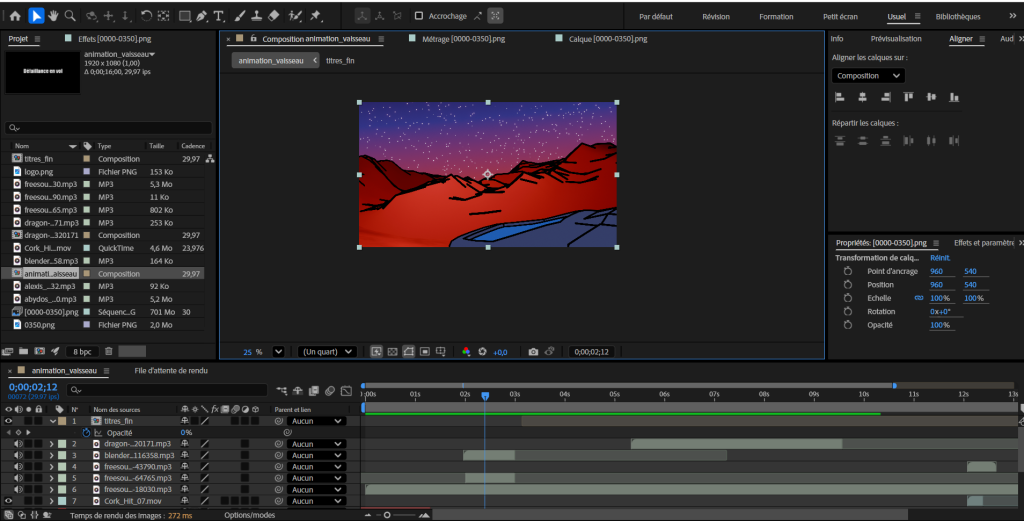Hide the titres_fin layer with eye icon
This screenshot has height=521, width=1024.
point(9,421)
